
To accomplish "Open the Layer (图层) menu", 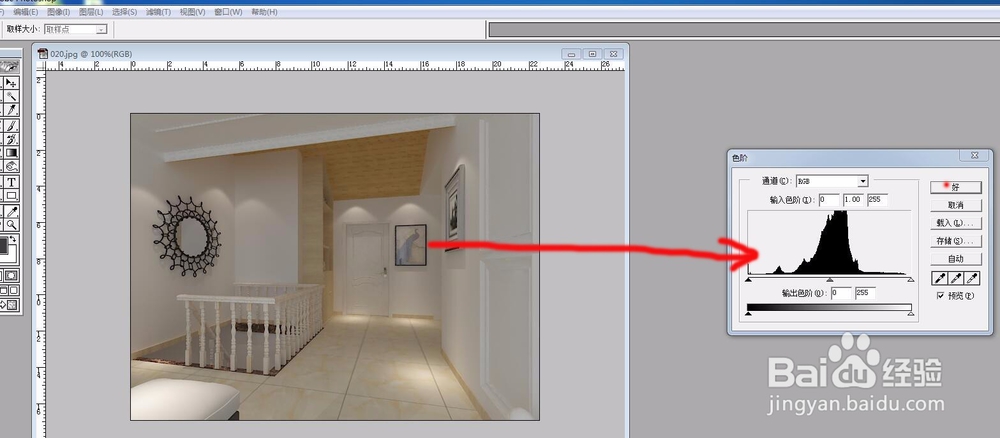I will point(91,12).
